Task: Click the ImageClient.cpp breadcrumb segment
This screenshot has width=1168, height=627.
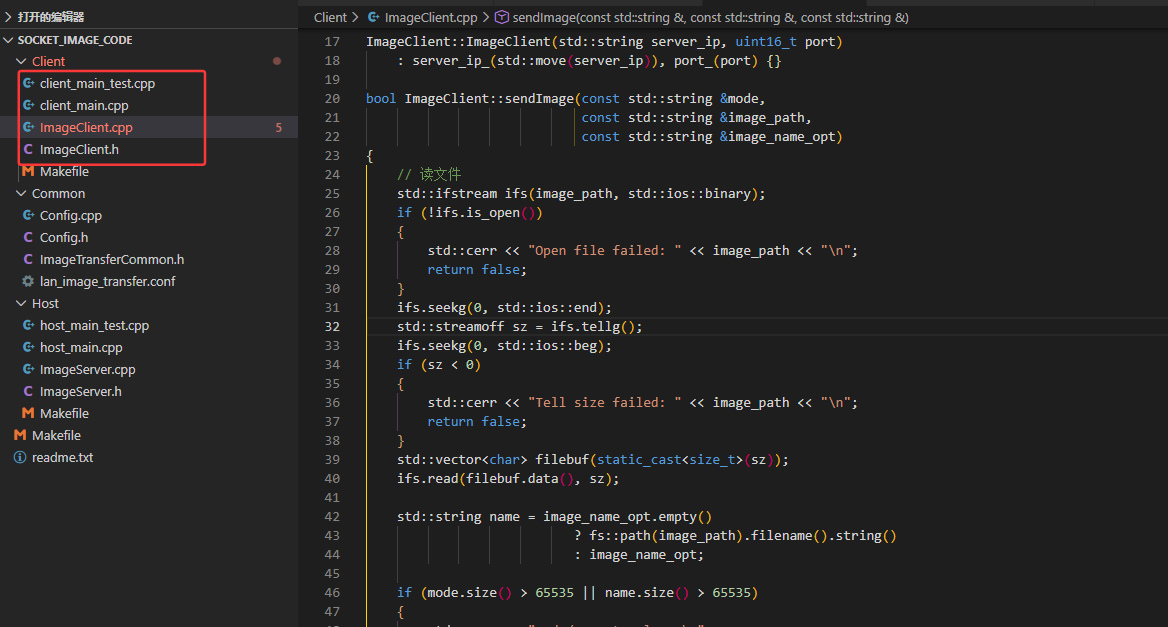Action: [431, 17]
